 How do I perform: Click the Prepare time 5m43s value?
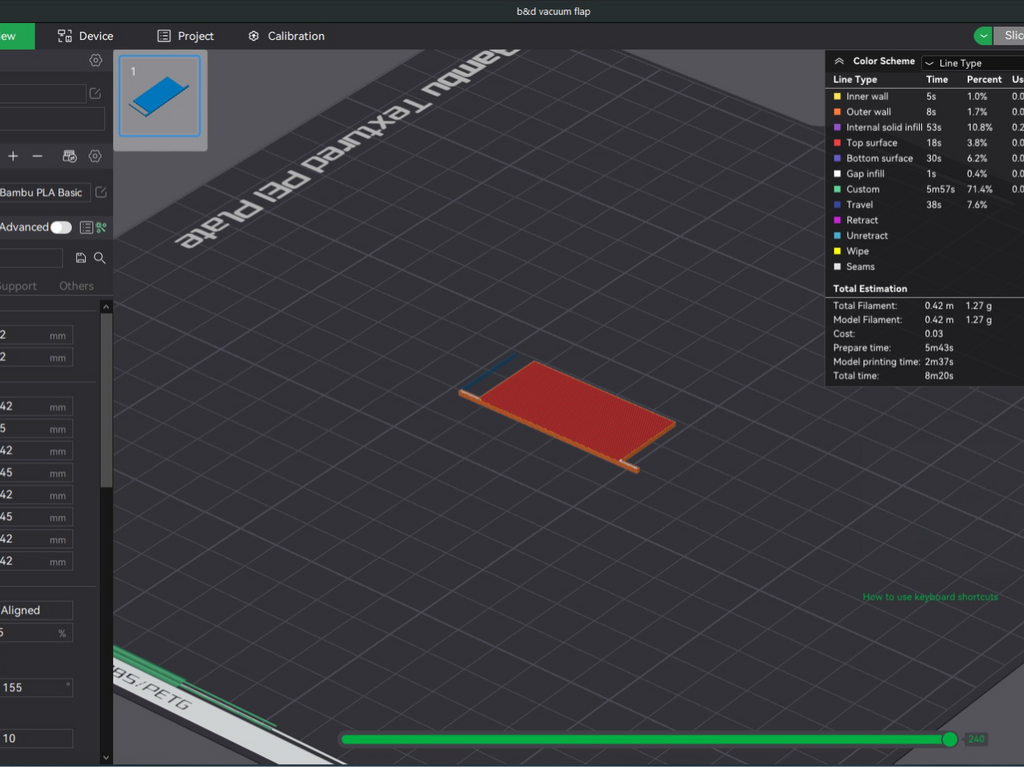(x=938, y=348)
